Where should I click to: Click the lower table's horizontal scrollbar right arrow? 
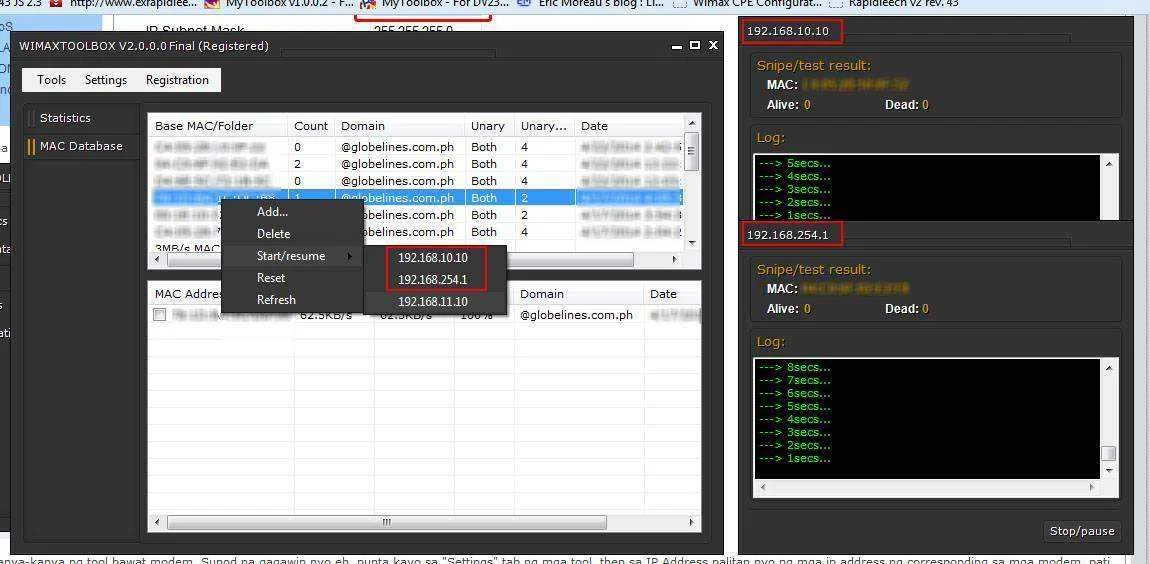pyautogui.click(x=692, y=523)
